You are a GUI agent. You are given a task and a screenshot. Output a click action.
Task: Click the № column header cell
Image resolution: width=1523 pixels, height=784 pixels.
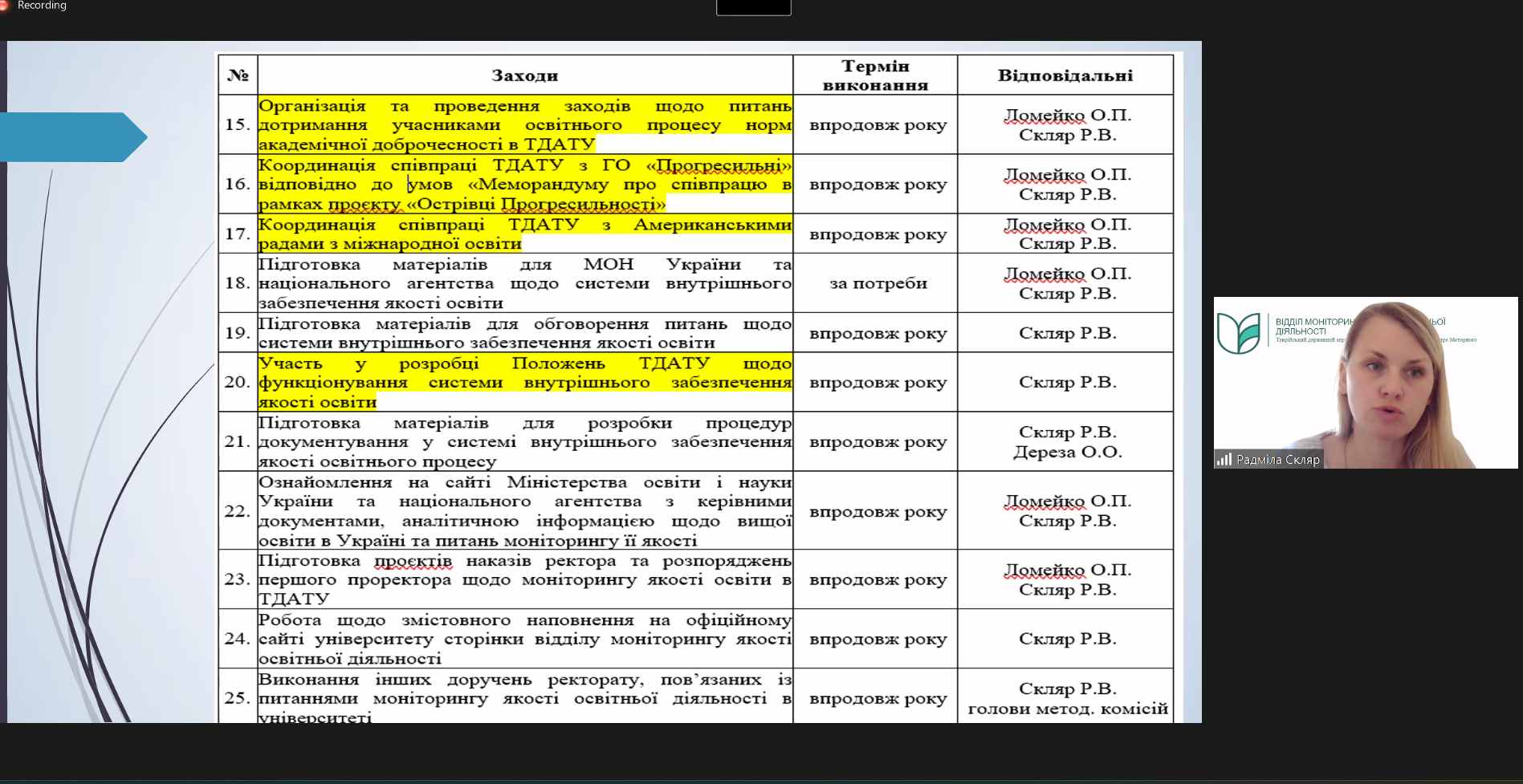click(238, 75)
